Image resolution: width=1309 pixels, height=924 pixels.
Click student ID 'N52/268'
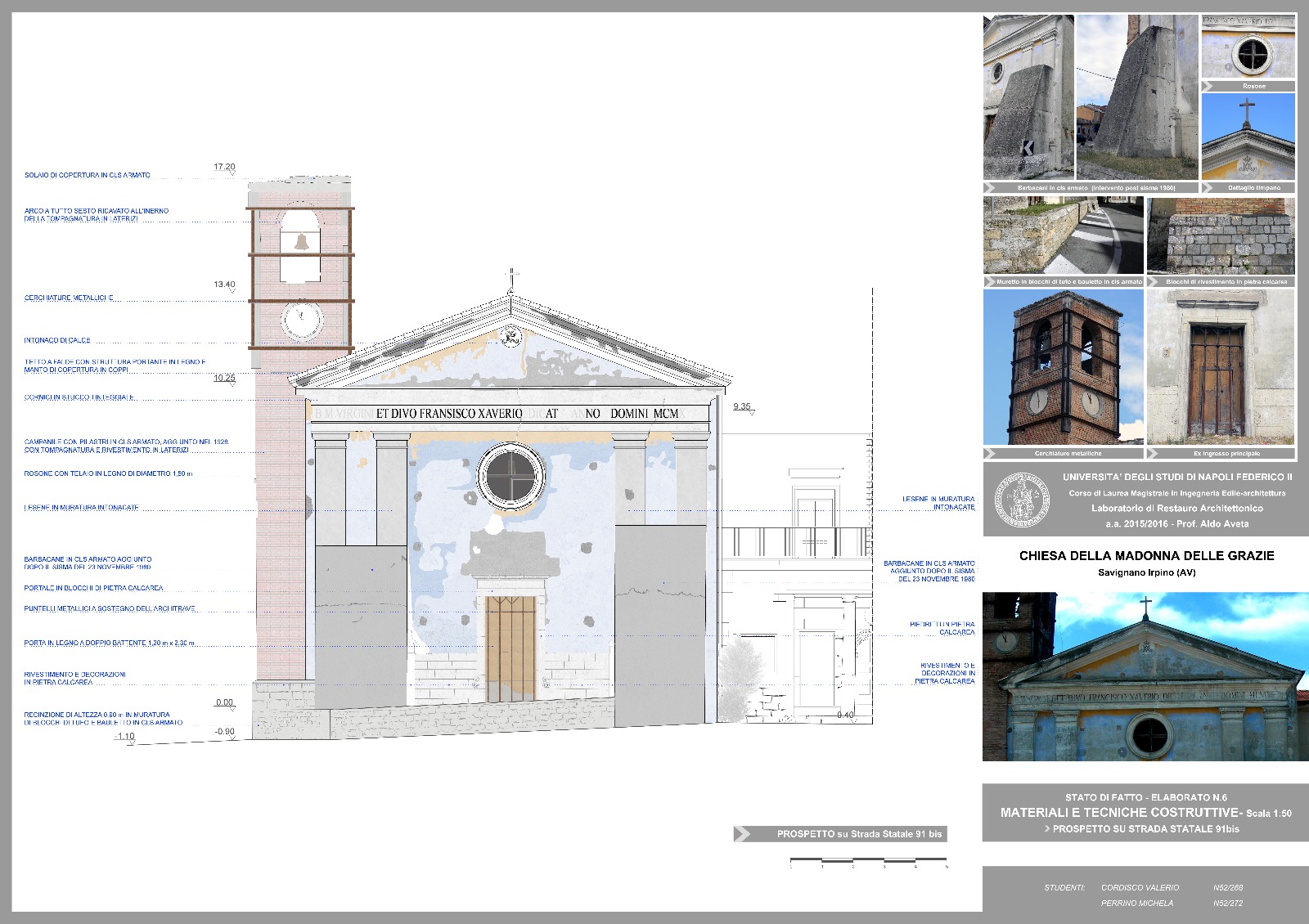1228,887
